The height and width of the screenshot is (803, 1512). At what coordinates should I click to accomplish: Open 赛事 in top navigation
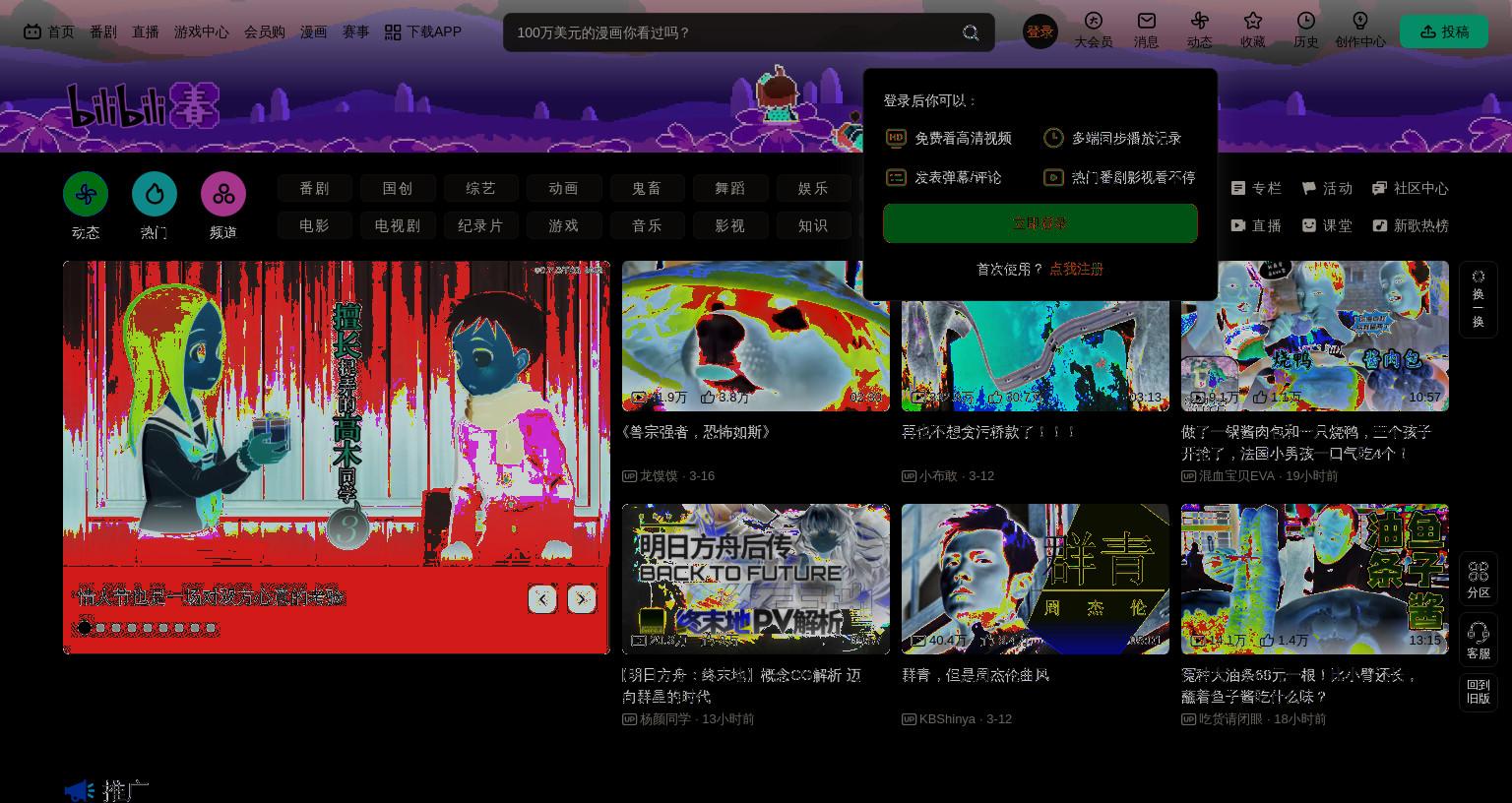(x=356, y=31)
